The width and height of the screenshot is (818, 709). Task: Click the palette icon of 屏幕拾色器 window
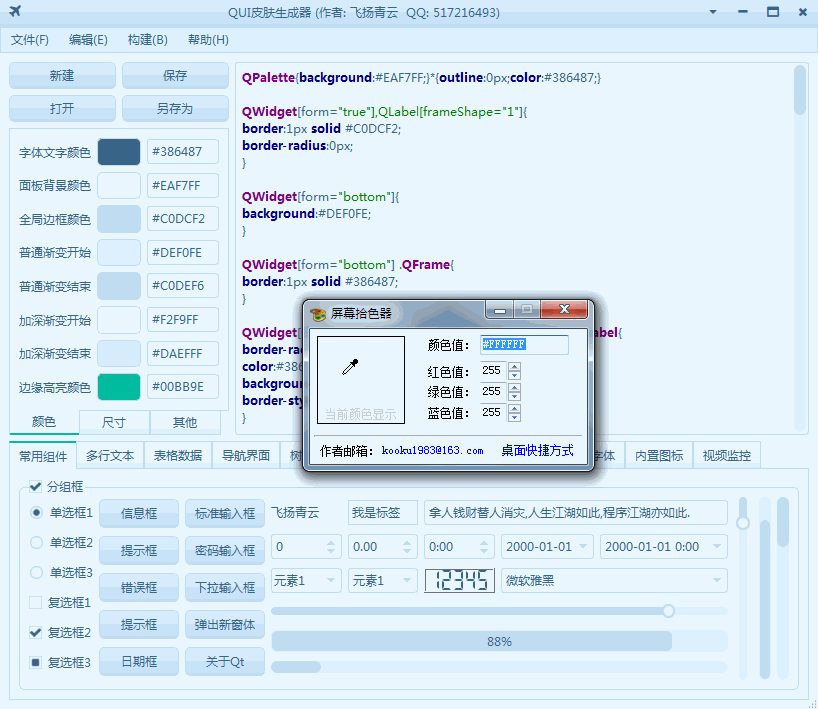(317, 314)
